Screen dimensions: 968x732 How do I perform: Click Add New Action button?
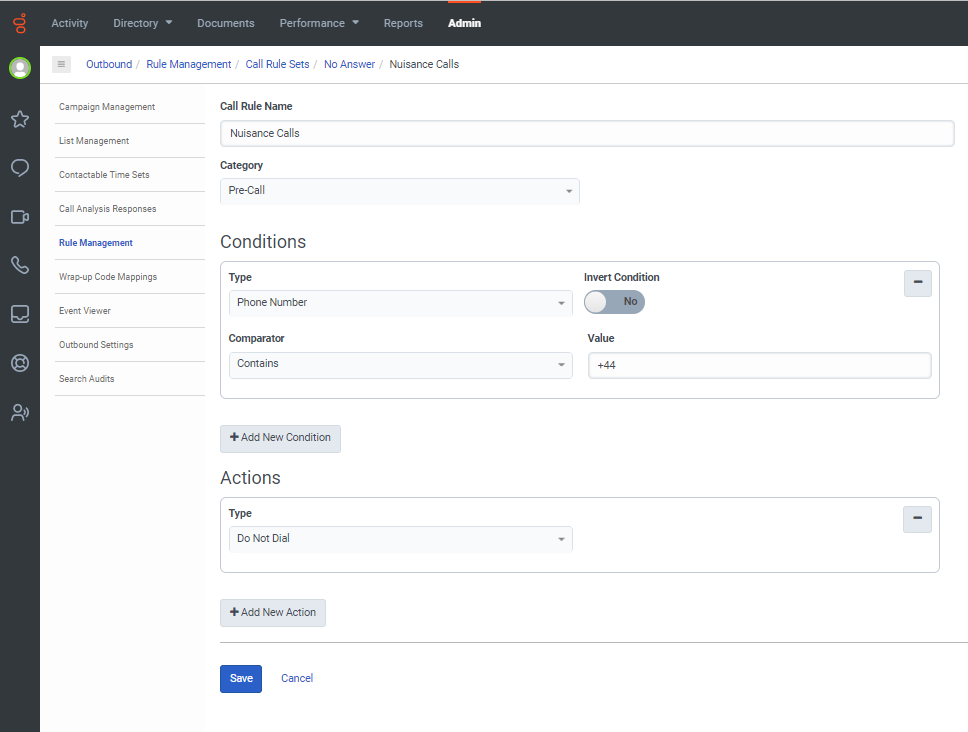[273, 613]
